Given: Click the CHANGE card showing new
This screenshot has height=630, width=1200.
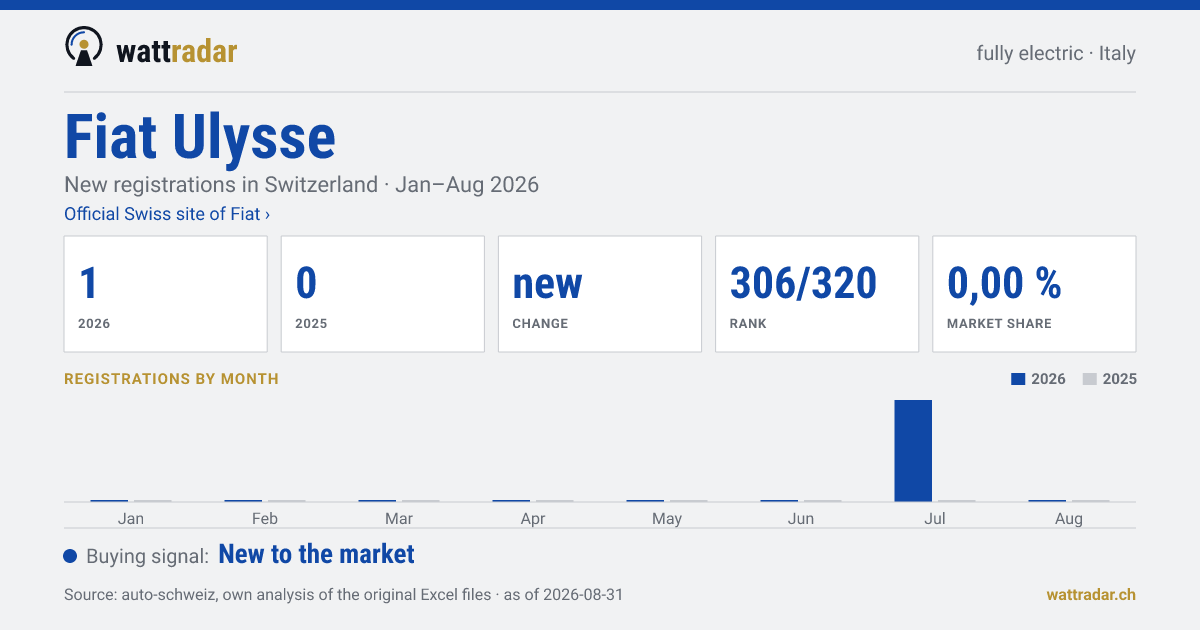Looking at the screenshot, I should [x=600, y=294].
